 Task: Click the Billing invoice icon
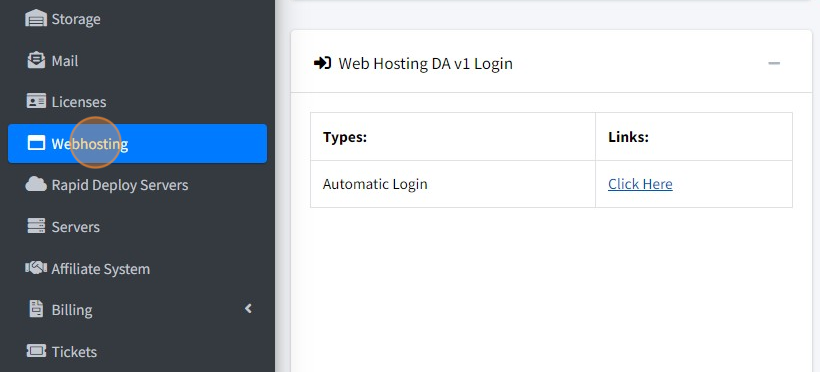(x=36, y=310)
